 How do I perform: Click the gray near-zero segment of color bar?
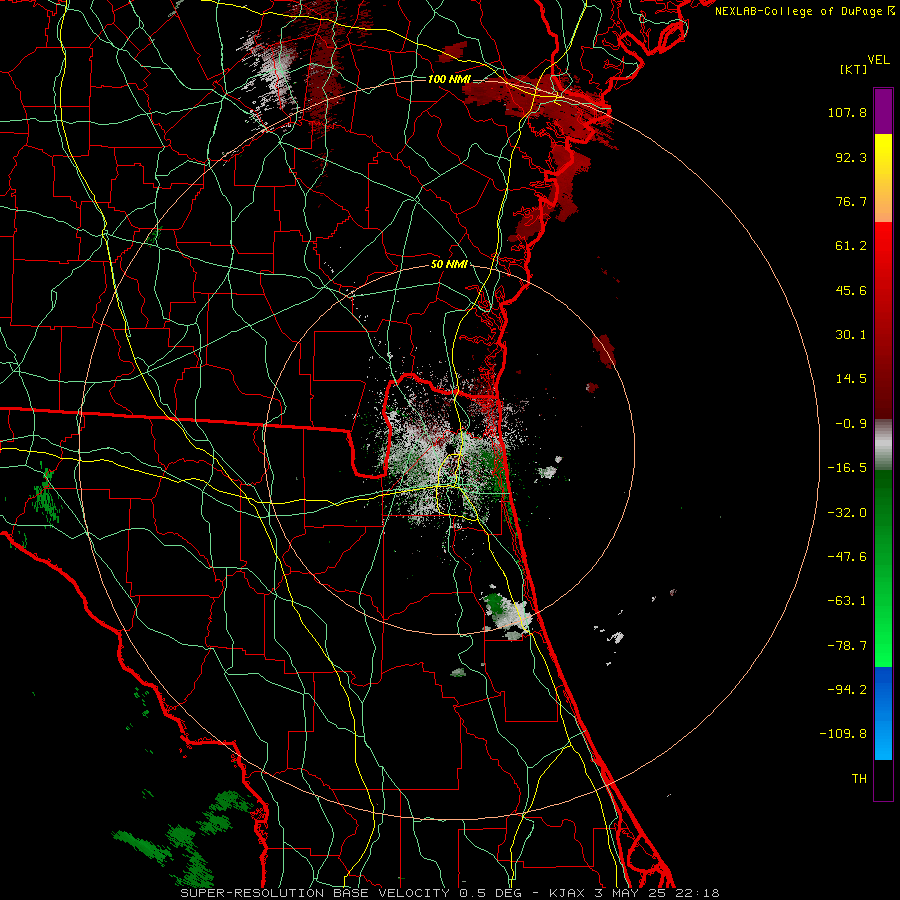click(883, 445)
